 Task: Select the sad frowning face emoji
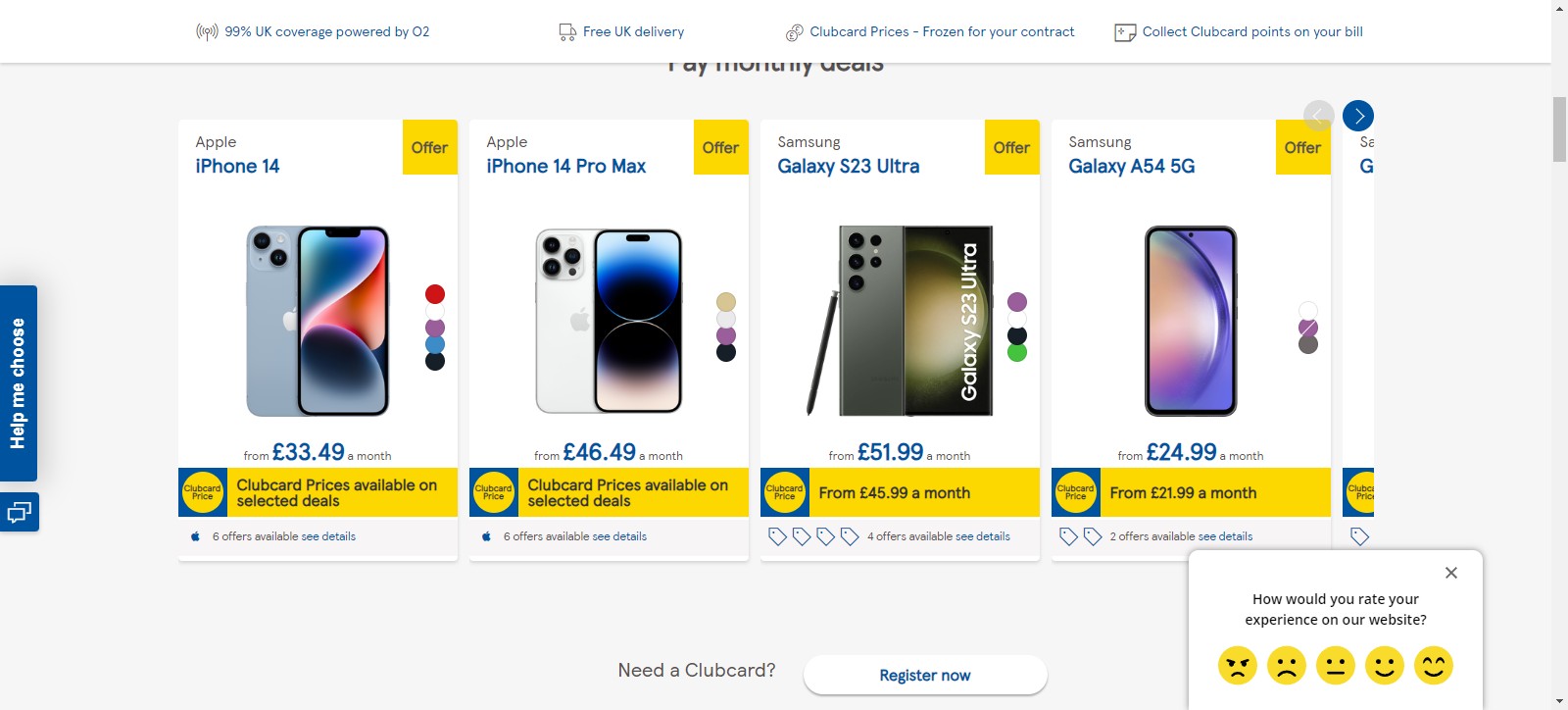pos(1287,666)
